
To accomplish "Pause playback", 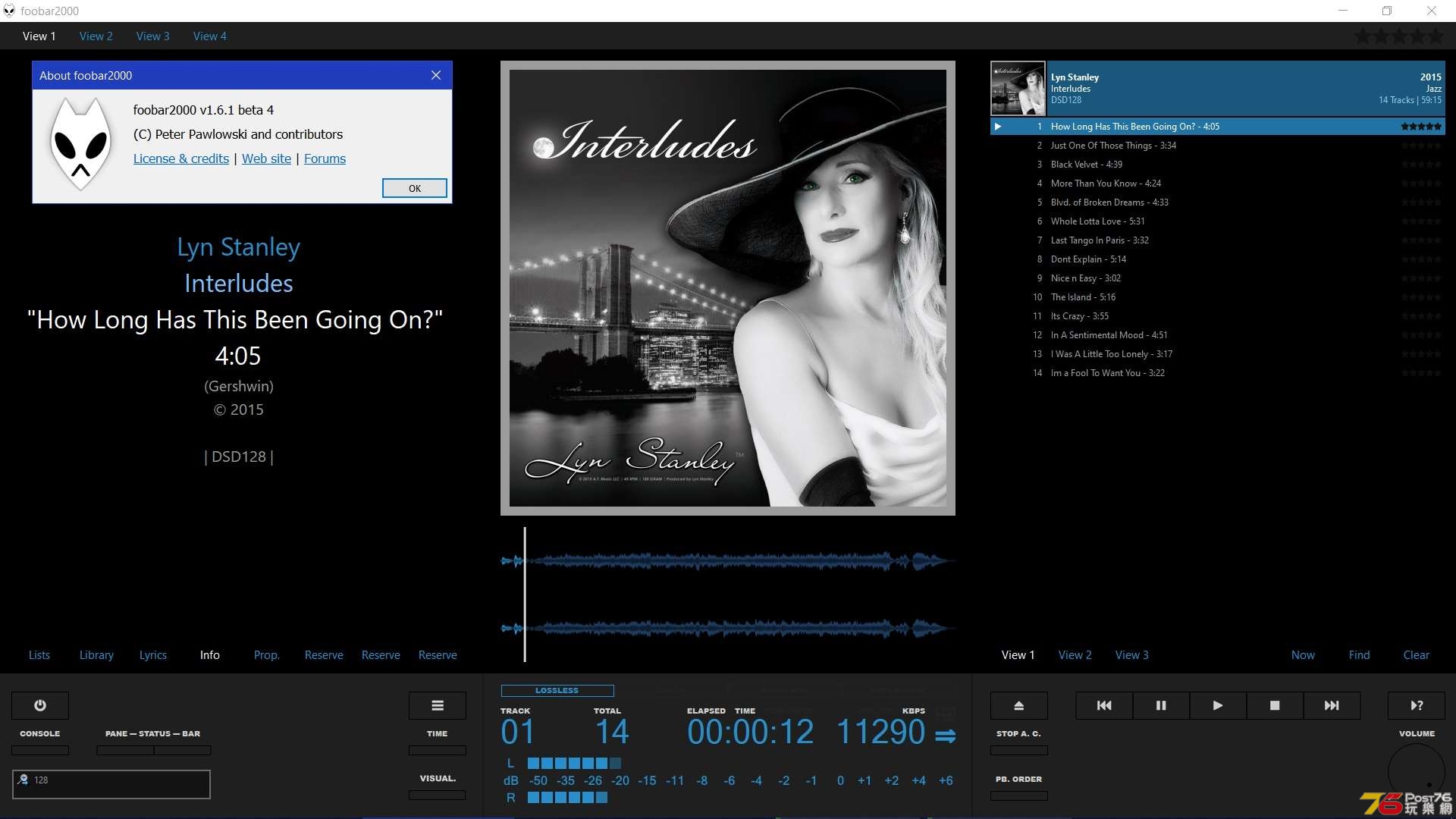I will tap(1161, 705).
